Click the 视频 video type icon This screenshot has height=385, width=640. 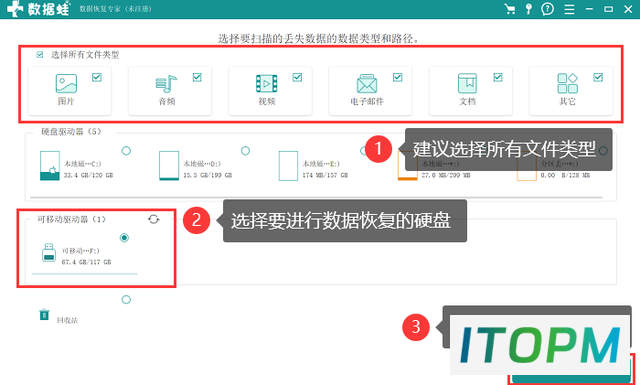[267, 84]
